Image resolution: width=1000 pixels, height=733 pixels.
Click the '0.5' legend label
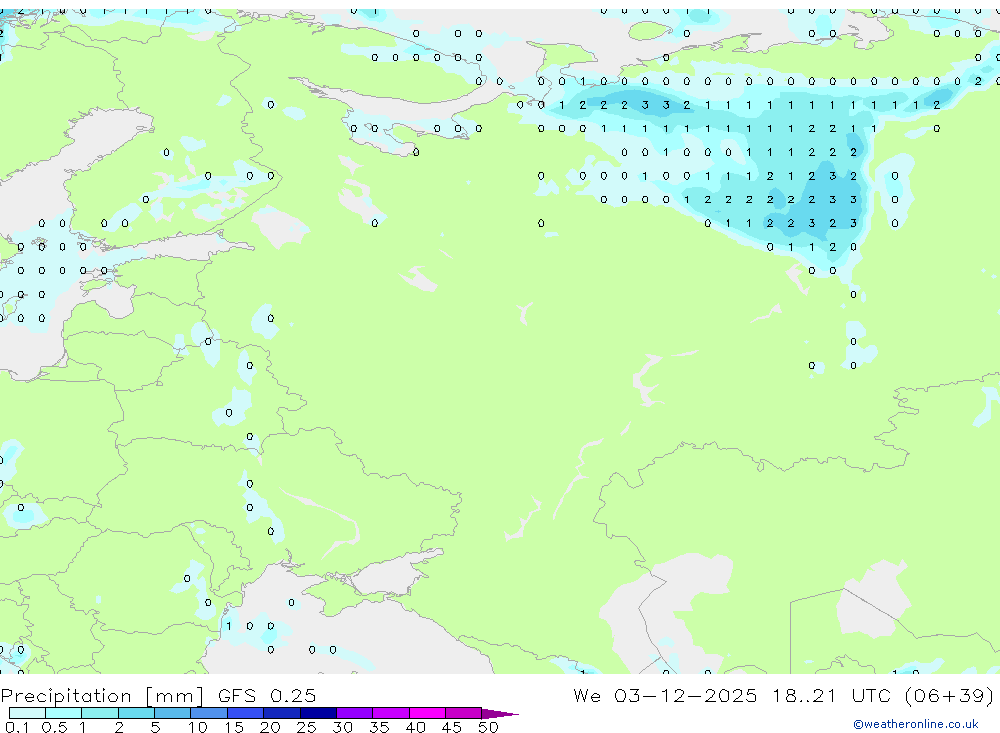pyautogui.click(x=54, y=727)
